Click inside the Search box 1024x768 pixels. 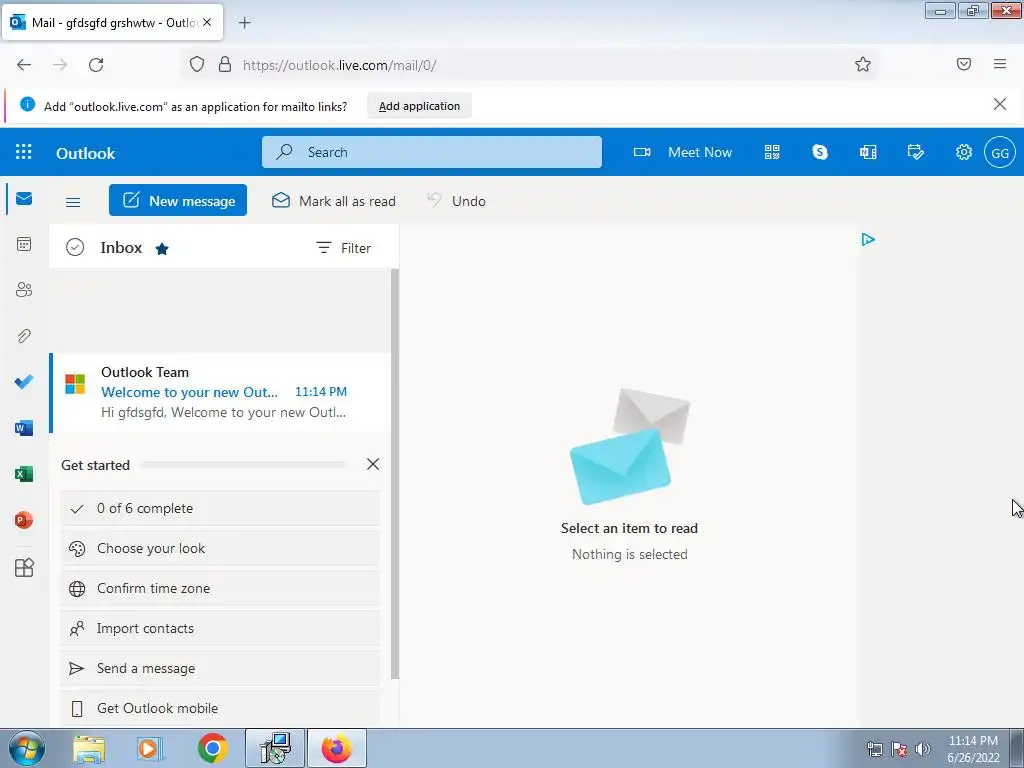432,152
